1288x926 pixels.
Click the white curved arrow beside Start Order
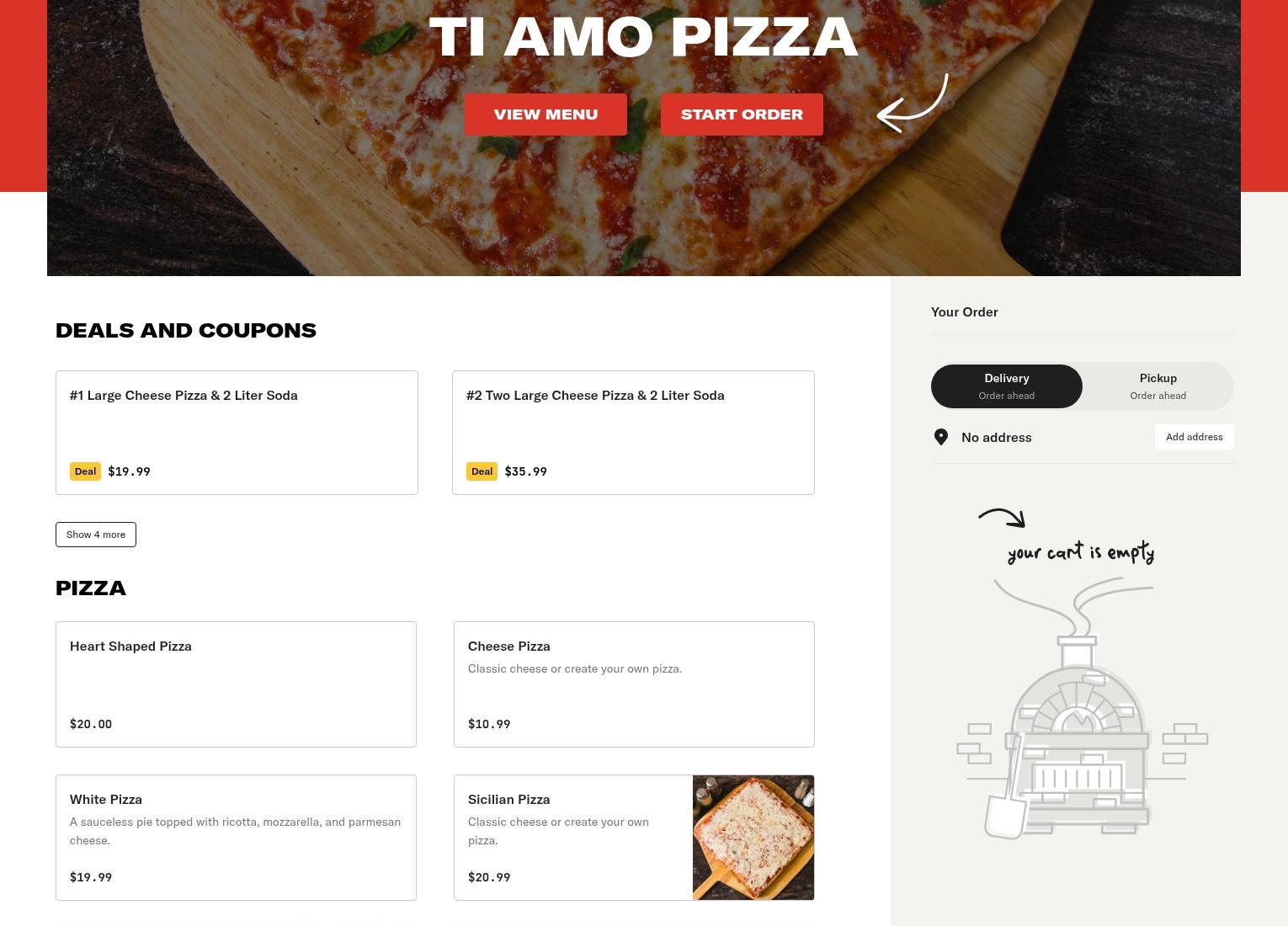[913, 103]
